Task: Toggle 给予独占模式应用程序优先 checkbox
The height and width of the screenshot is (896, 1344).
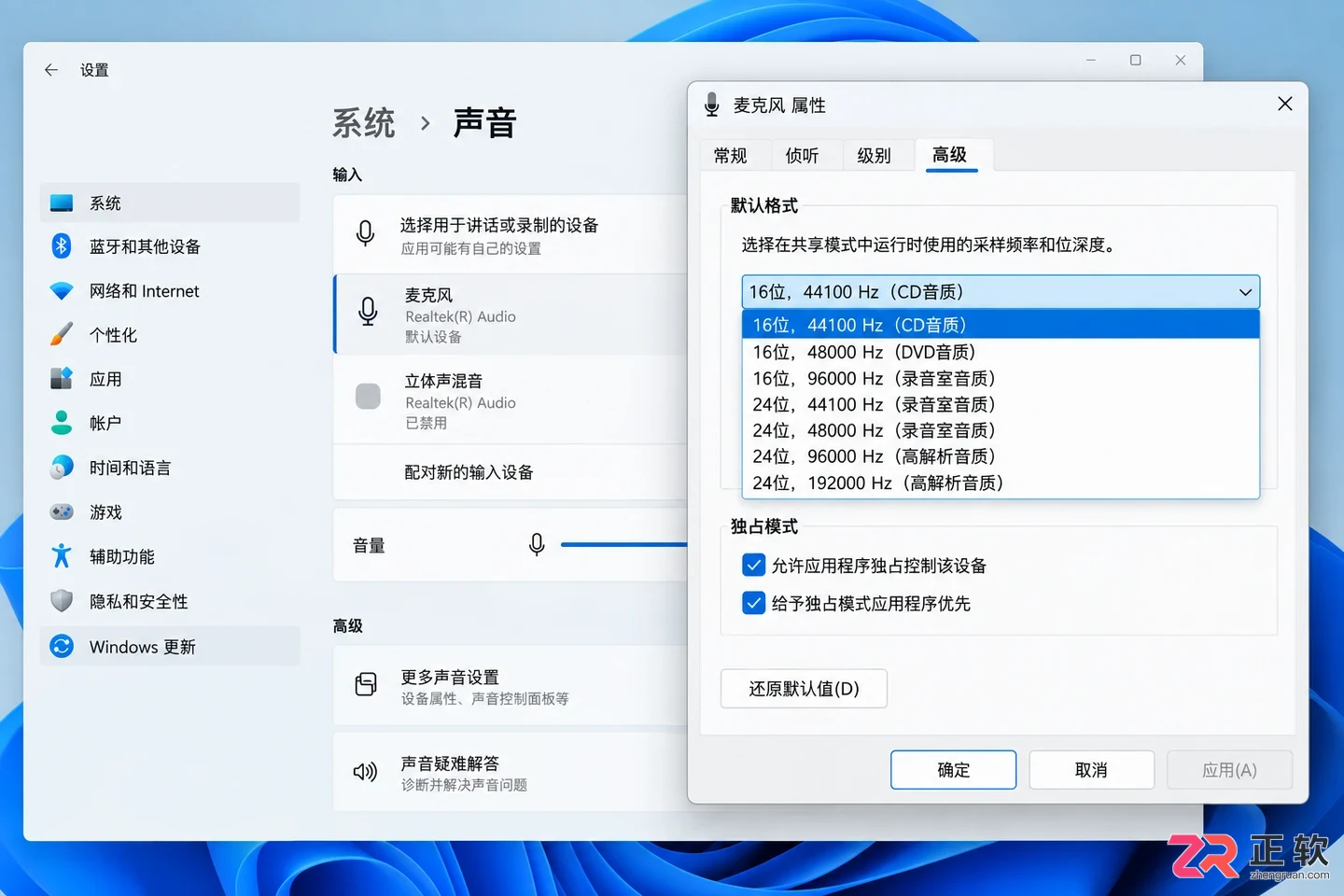Action: [753, 603]
